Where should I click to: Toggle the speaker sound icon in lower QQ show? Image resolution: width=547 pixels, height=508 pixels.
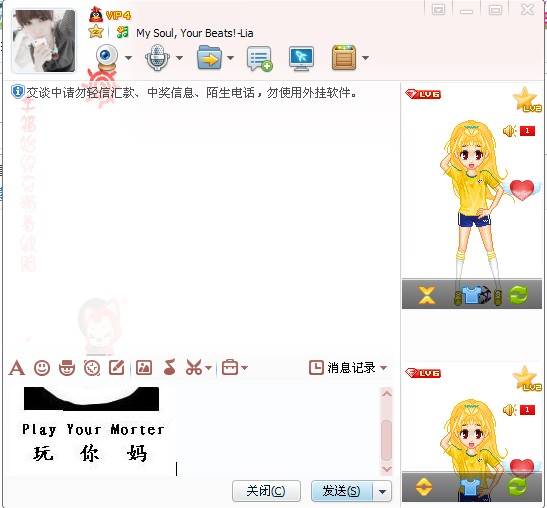coord(510,410)
